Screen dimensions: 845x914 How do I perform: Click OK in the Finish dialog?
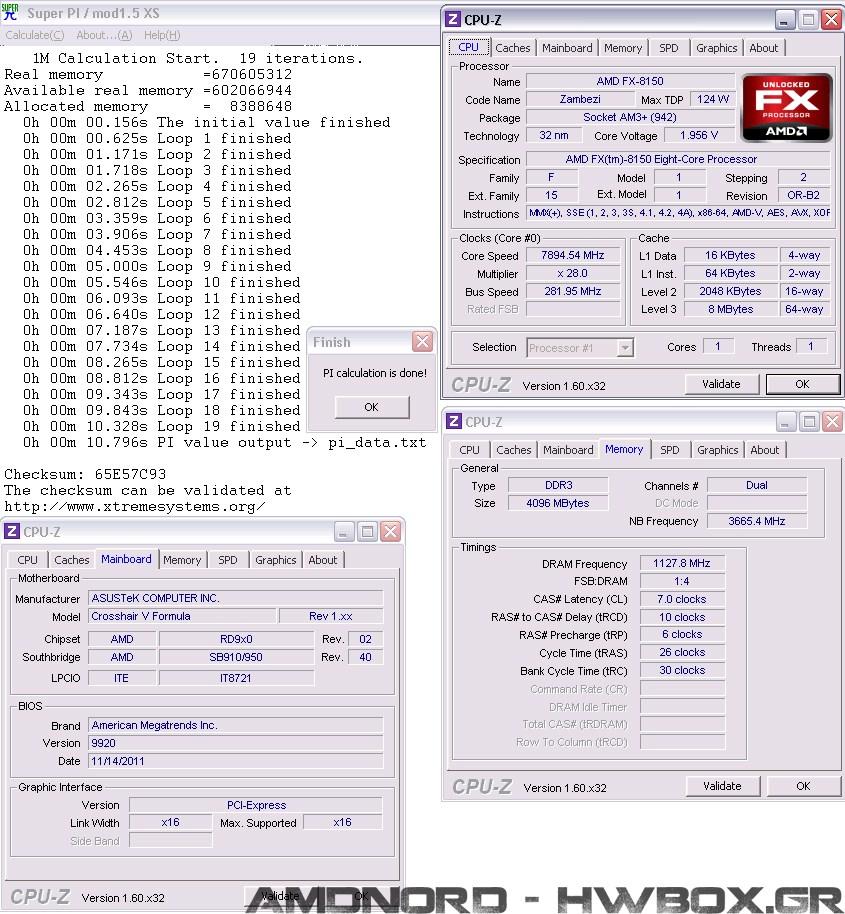[372, 407]
